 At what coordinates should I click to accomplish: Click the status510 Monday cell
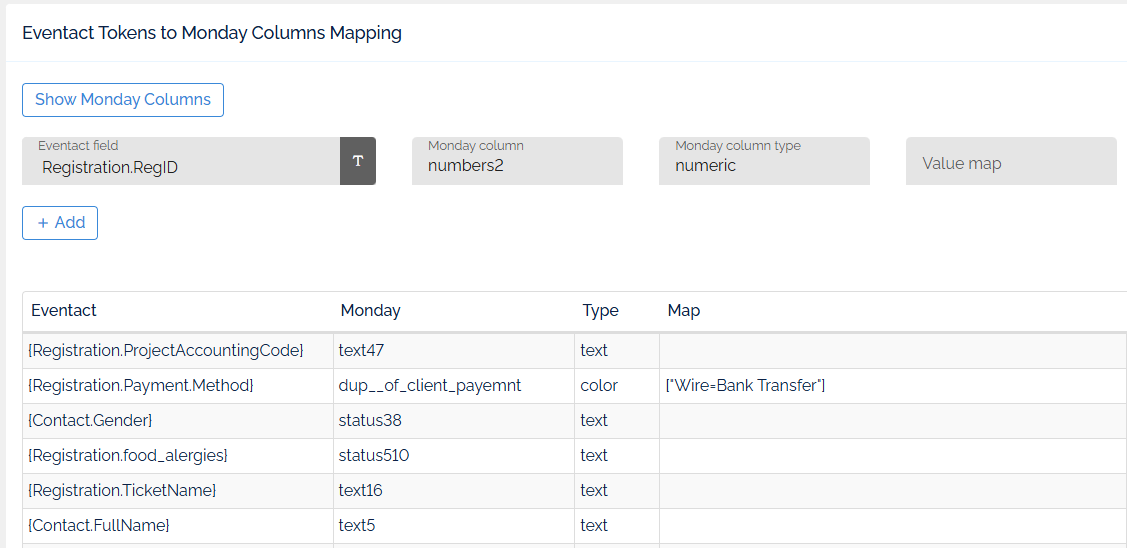pyautogui.click(x=454, y=456)
